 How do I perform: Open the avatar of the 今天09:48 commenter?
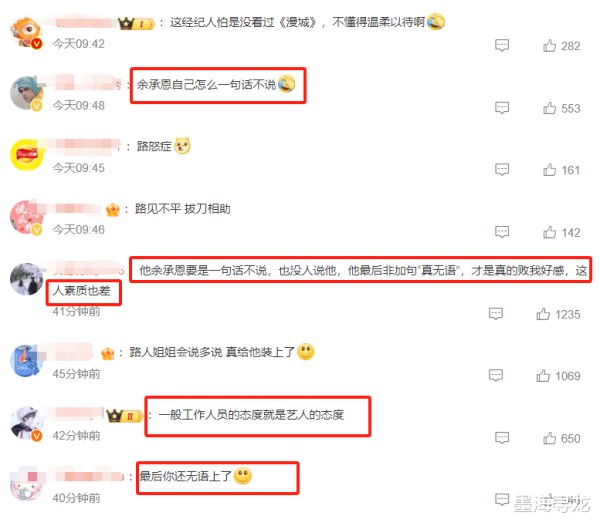(x=26, y=93)
